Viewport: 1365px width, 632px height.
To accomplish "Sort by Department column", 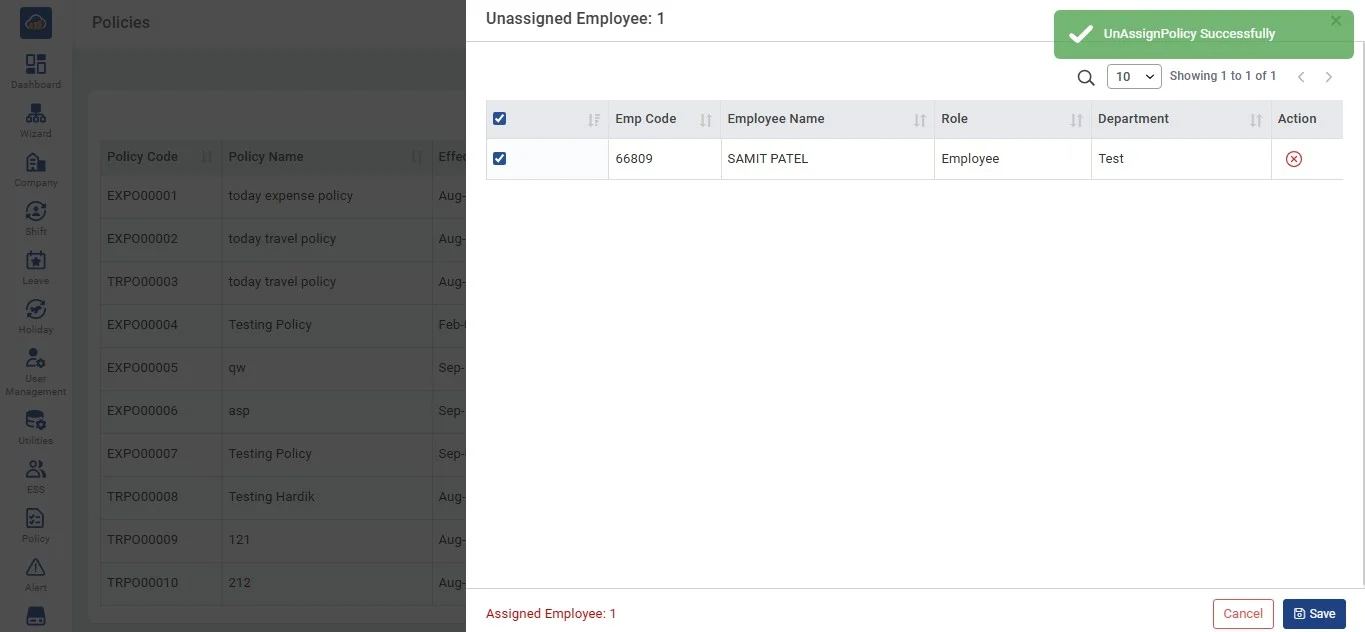I will coord(1255,120).
